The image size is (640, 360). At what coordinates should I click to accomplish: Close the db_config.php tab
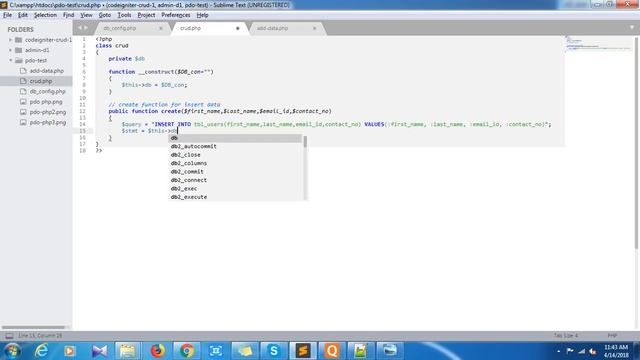point(161,28)
